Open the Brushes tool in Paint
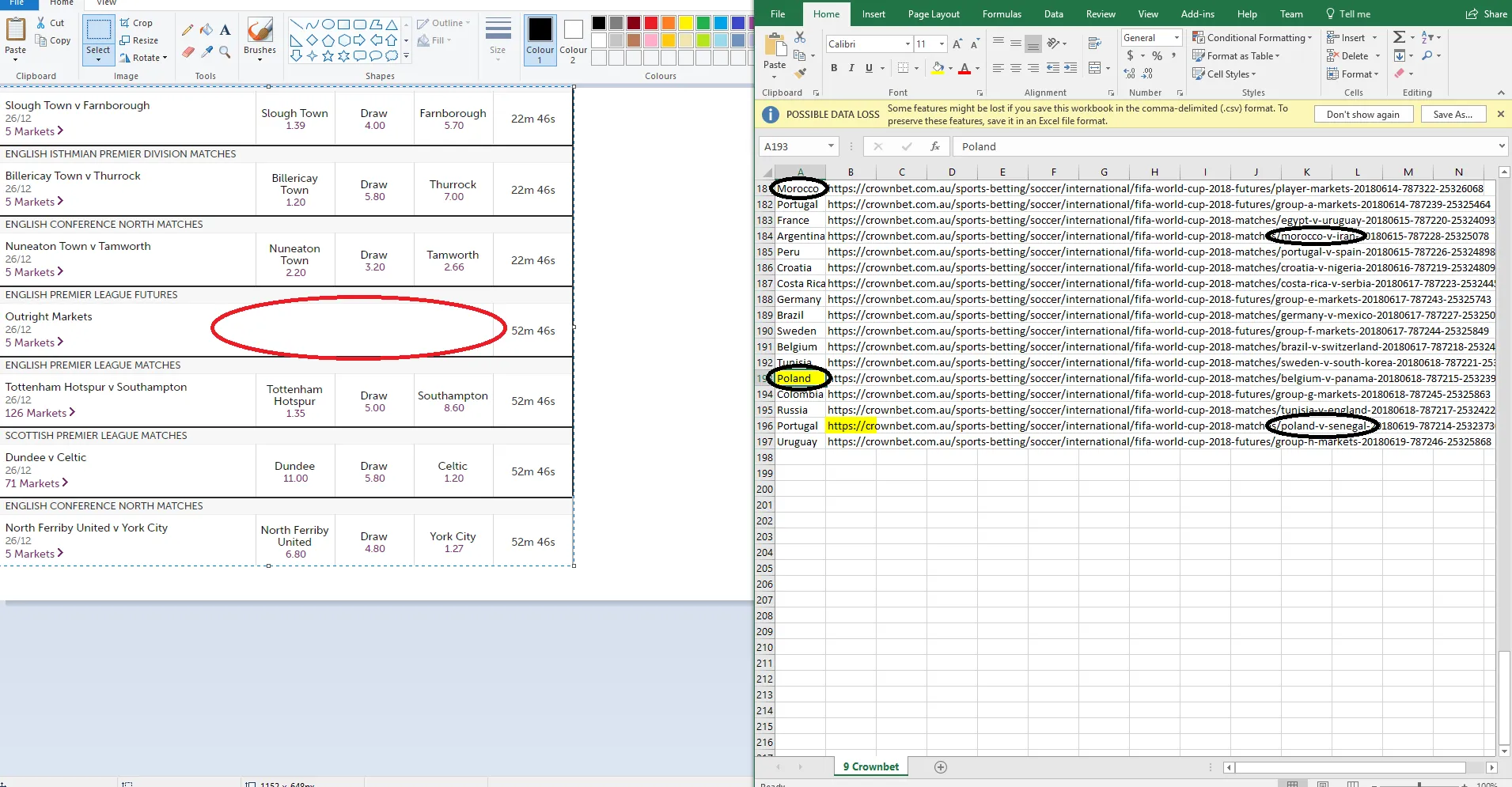 [260, 40]
